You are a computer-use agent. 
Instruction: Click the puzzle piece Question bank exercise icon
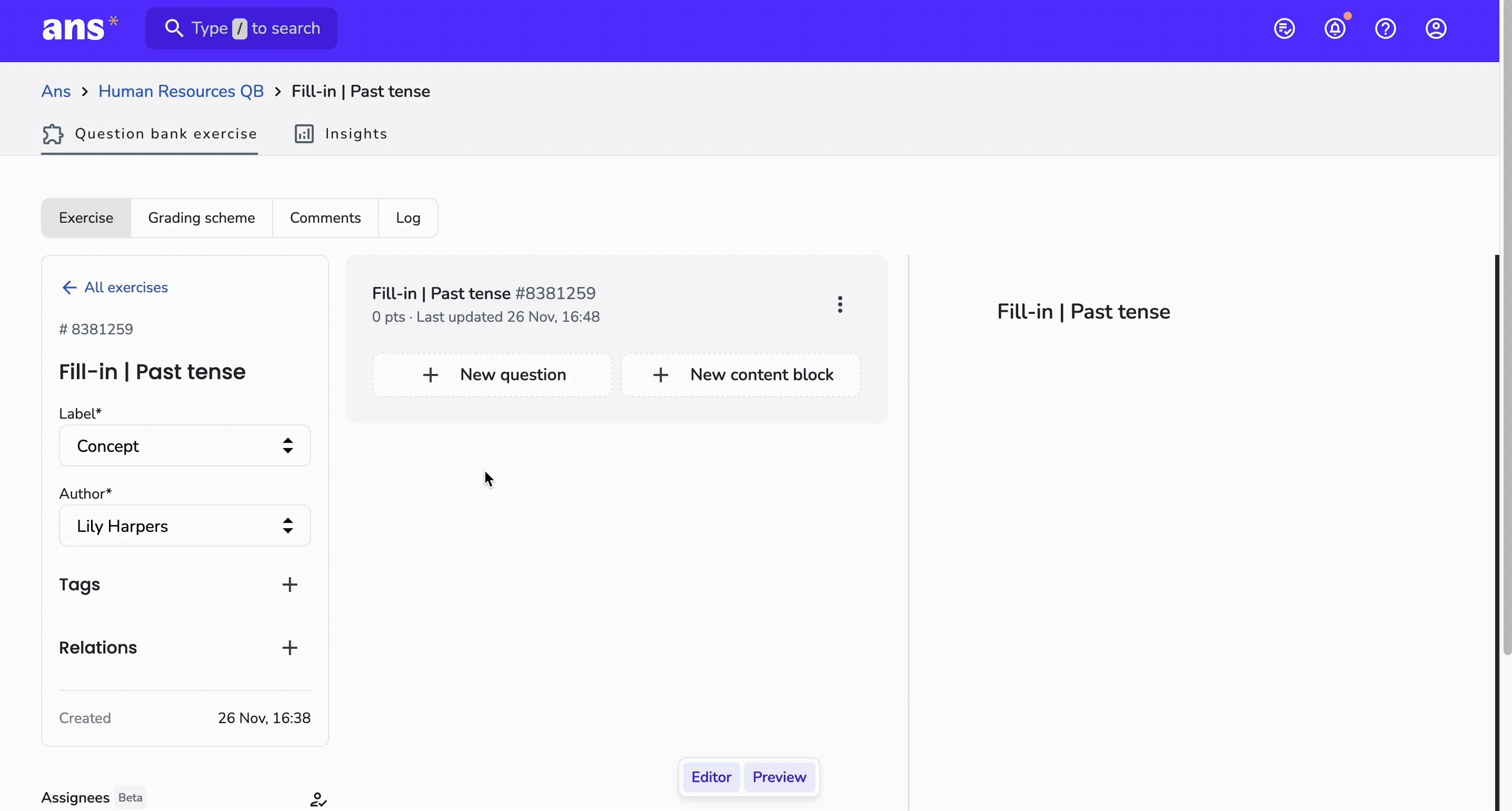coord(53,134)
